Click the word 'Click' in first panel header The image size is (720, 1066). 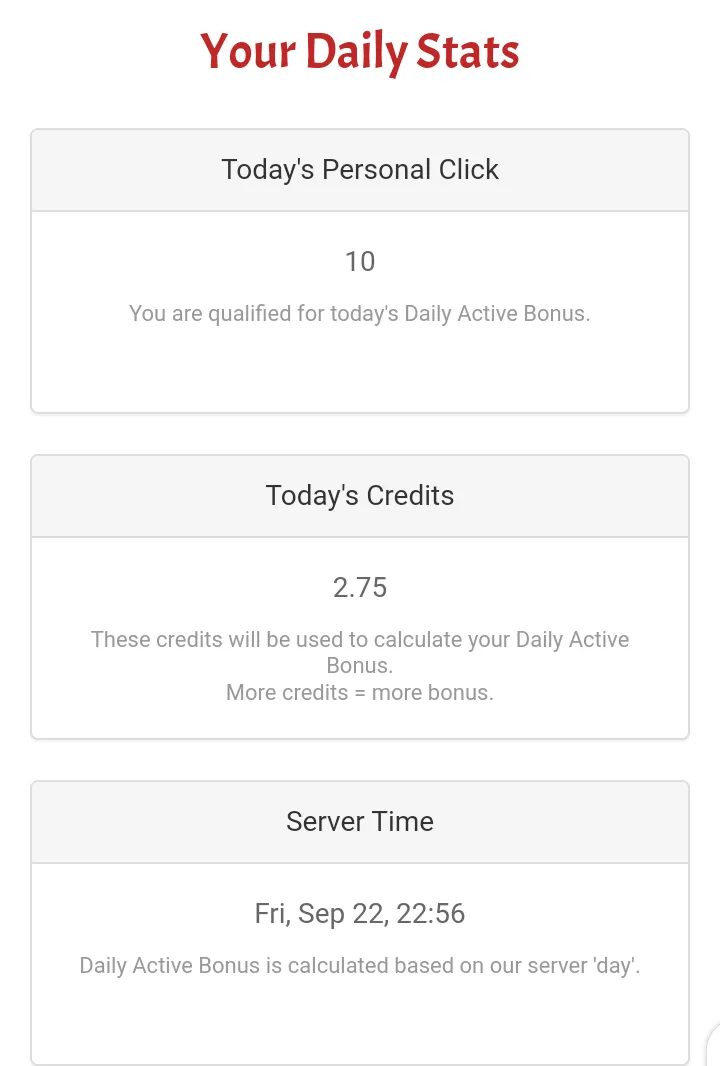[468, 170]
